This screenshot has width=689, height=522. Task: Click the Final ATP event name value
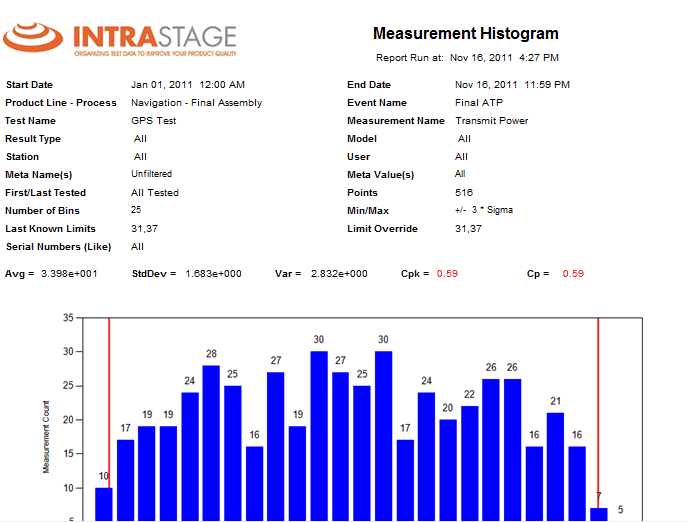tap(480, 103)
